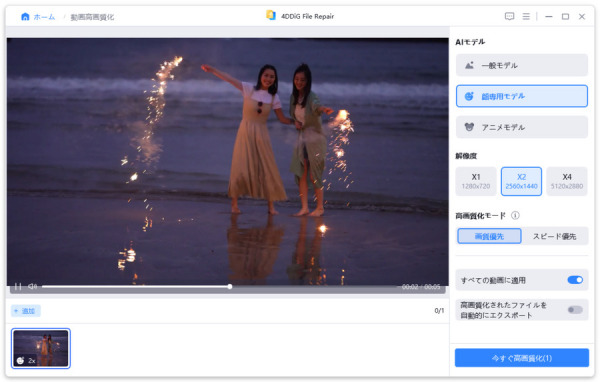Switch to 画質優先 mode
This screenshot has height=382, width=600.
489,236
